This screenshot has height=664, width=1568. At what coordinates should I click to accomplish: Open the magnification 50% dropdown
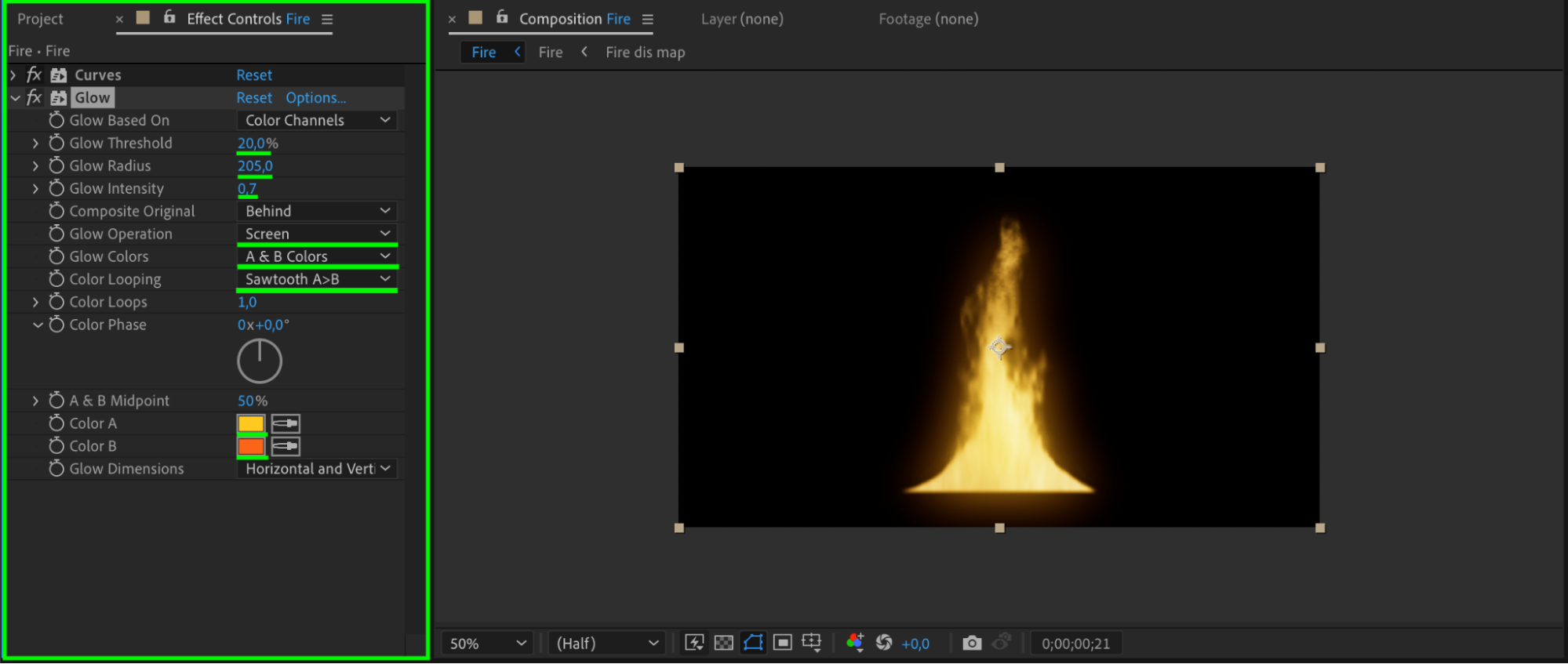[x=486, y=643]
